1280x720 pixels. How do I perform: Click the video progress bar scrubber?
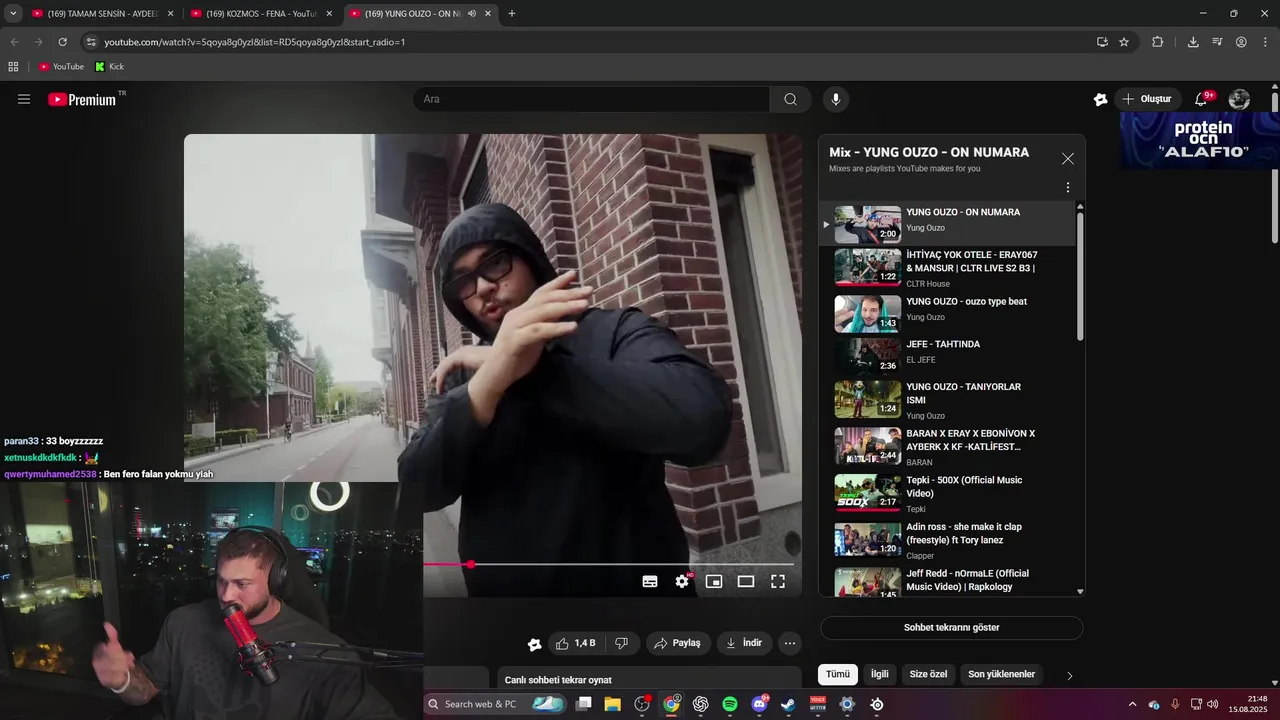[470, 565]
